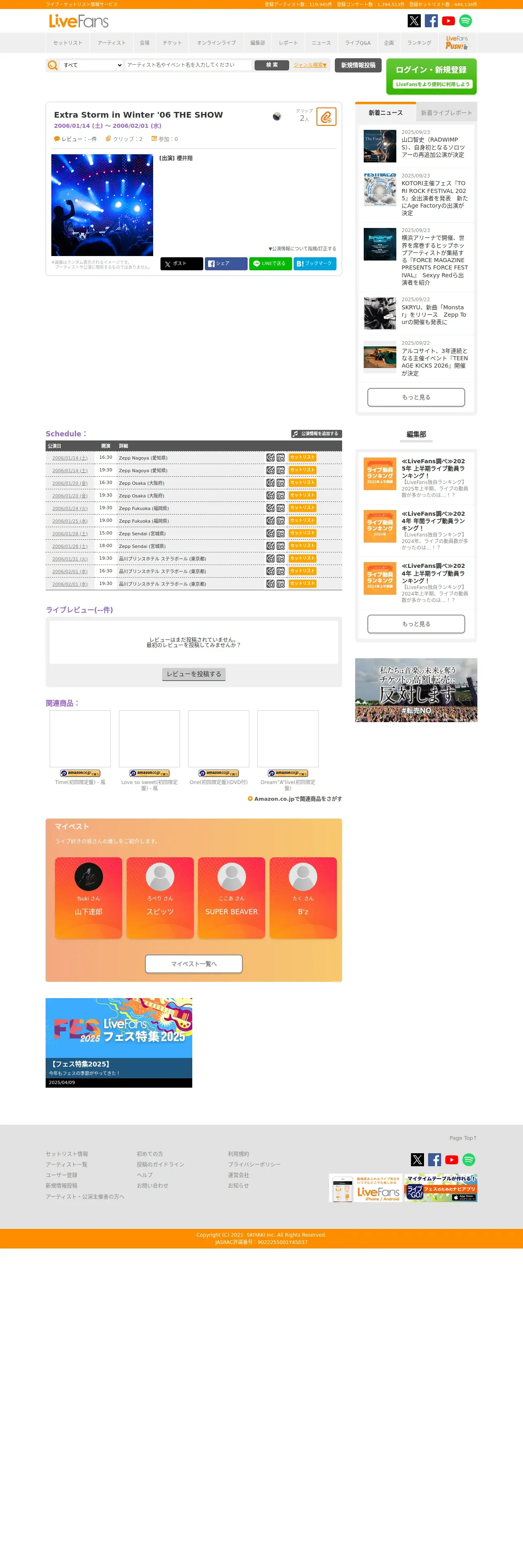The height and width of the screenshot is (1568, 523).
Task: Open the X (Twitter) icon in the header
Action: point(414,21)
